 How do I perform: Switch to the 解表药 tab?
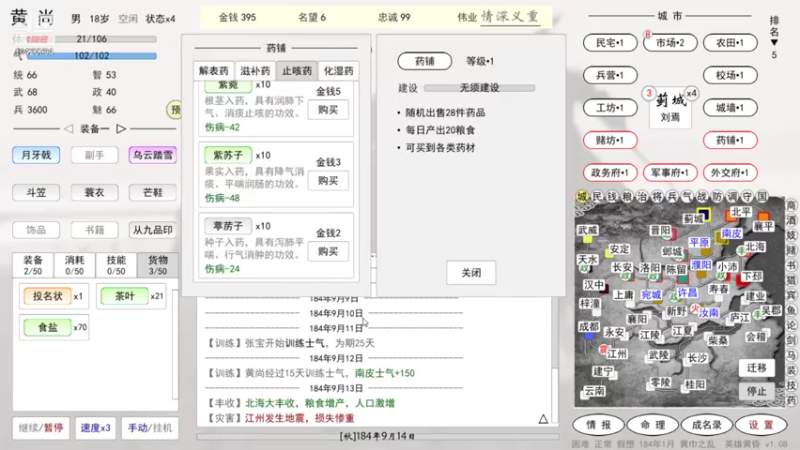(x=213, y=71)
